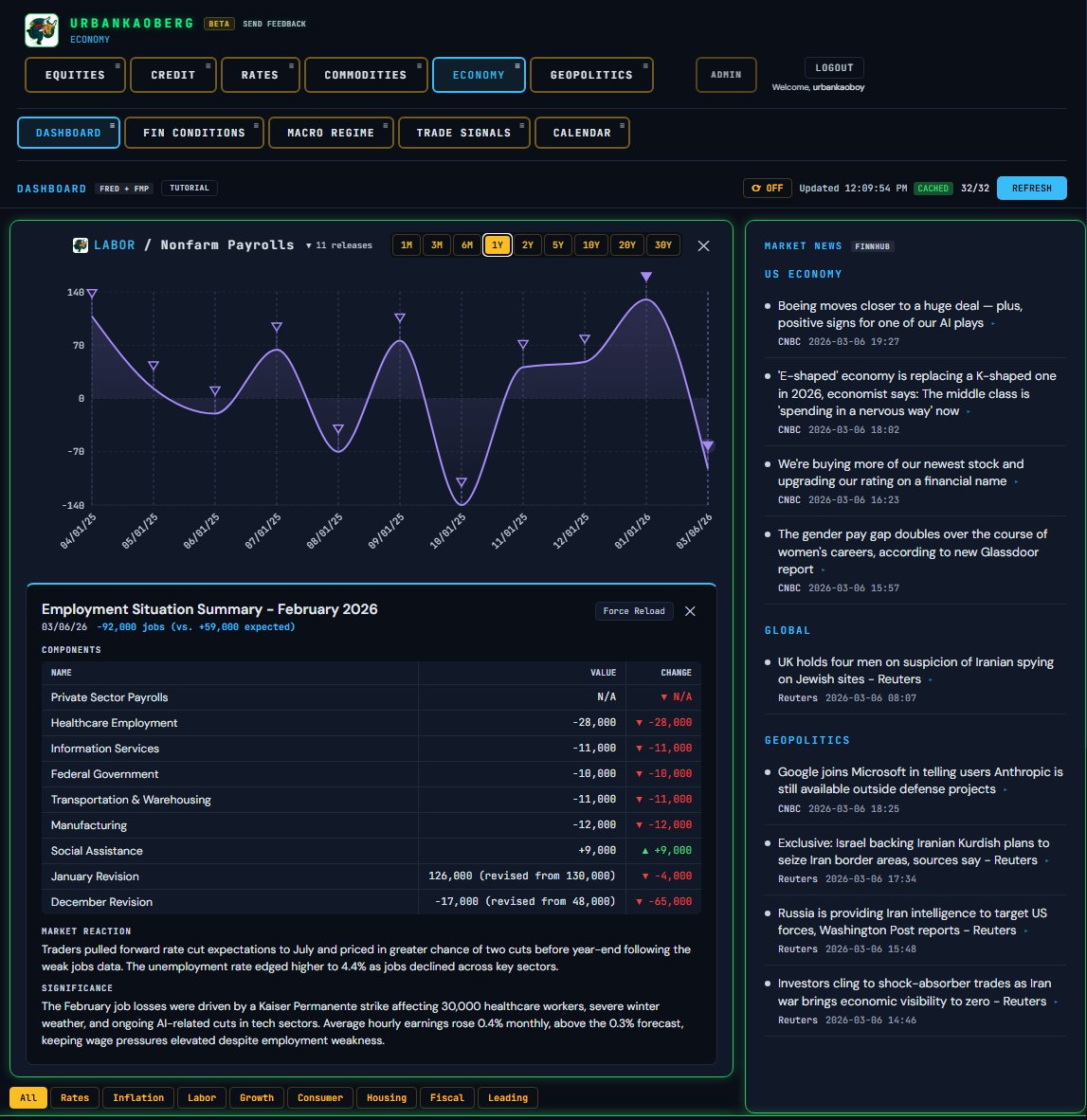The image size is (1087, 1120).
Task: Filter indicators by Consumer
Action: [320, 1098]
